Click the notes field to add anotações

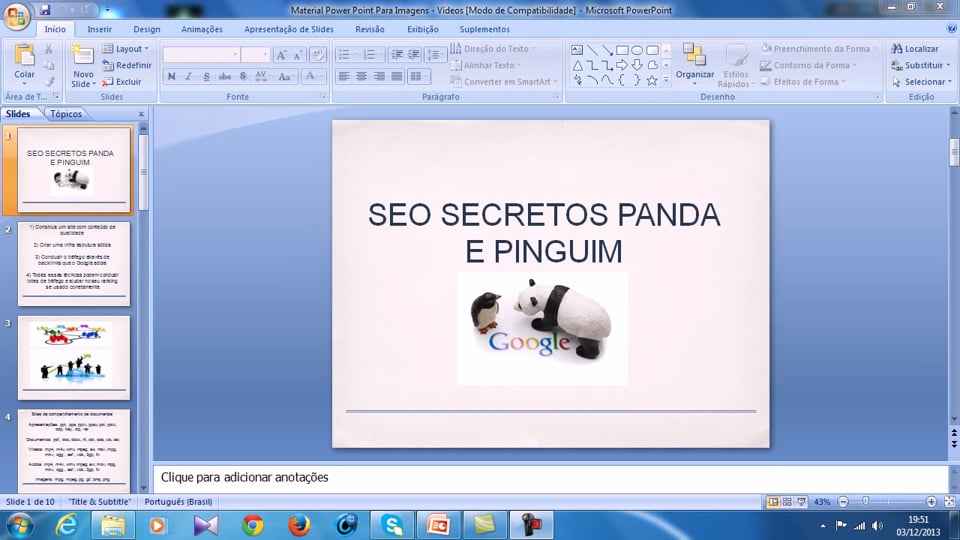tap(551, 478)
